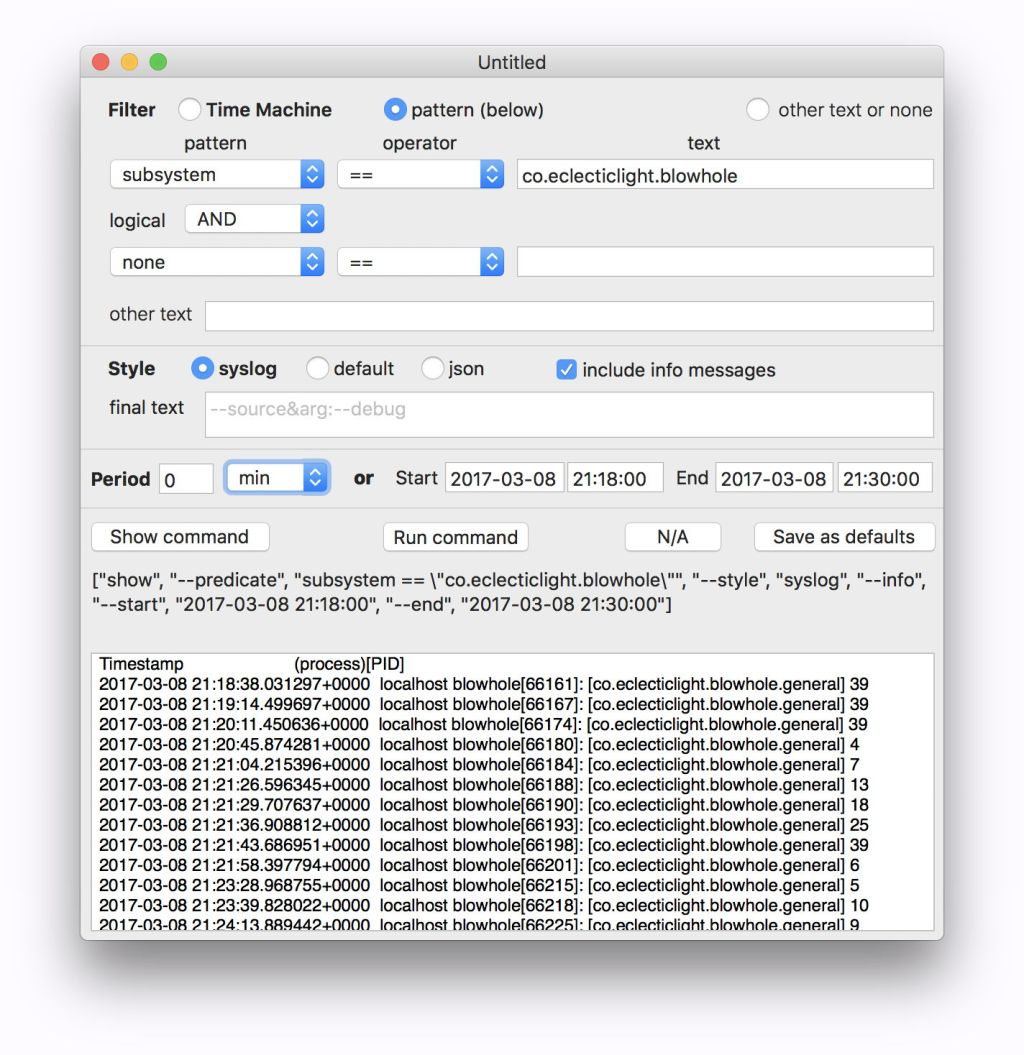Choose the default style radio button
Viewport: 1024px width, 1055px height.
click(318, 369)
